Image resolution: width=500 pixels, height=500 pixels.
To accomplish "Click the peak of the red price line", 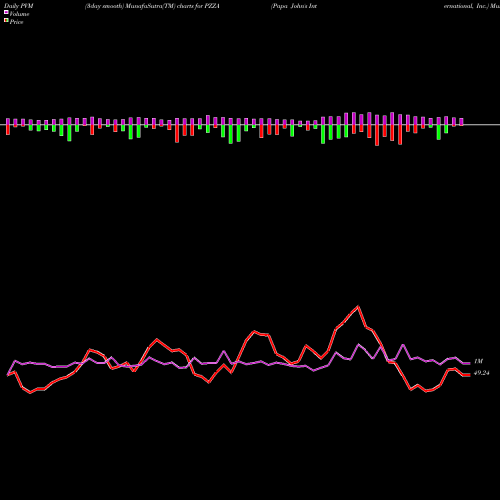I will coord(358,306).
